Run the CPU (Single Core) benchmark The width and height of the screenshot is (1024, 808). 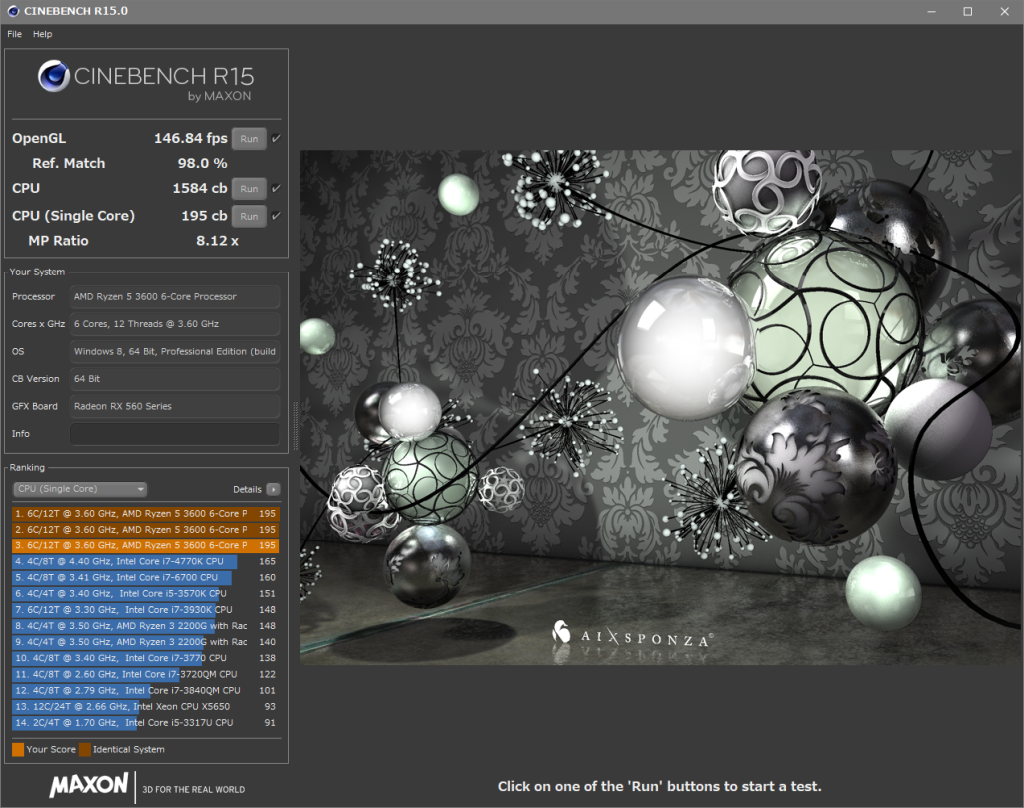pos(249,216)
